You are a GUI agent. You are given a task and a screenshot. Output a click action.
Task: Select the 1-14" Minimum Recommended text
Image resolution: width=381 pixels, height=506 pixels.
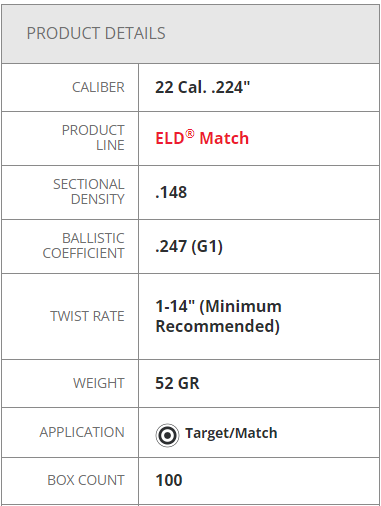coord(218,316)
